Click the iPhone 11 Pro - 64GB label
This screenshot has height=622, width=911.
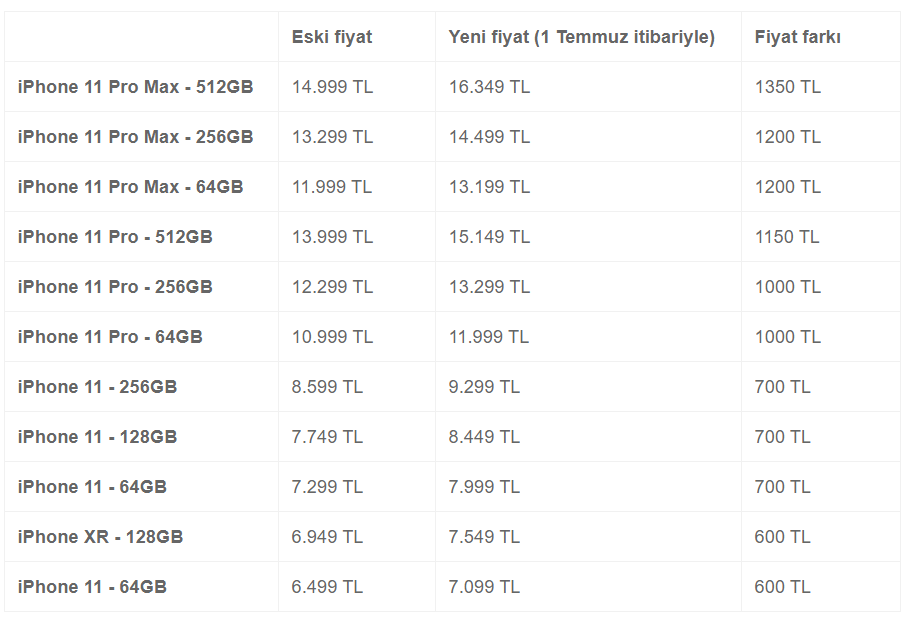110,337
